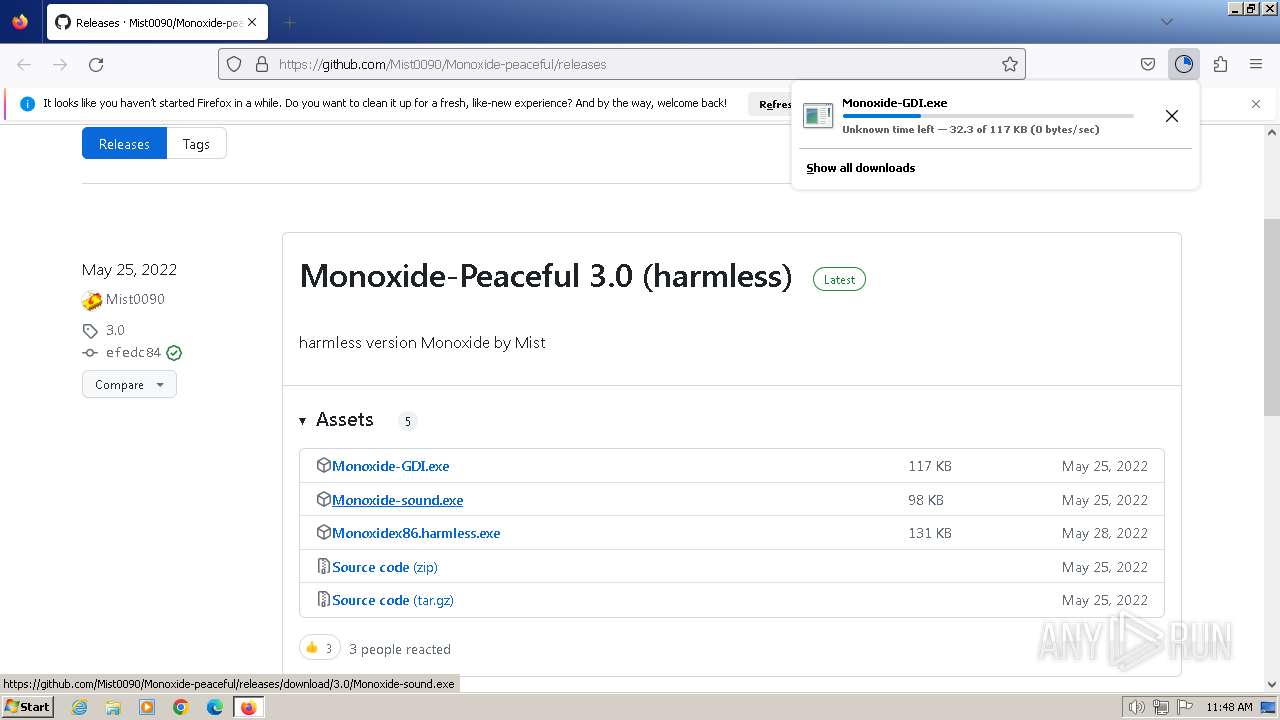Click zip file icon beside Source code (zip)

[323, 566]
